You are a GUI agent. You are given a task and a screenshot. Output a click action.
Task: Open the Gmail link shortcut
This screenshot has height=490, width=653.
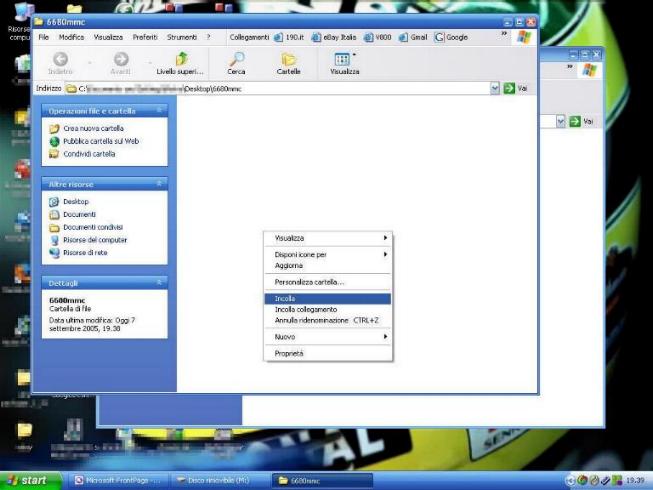point(413,37)
